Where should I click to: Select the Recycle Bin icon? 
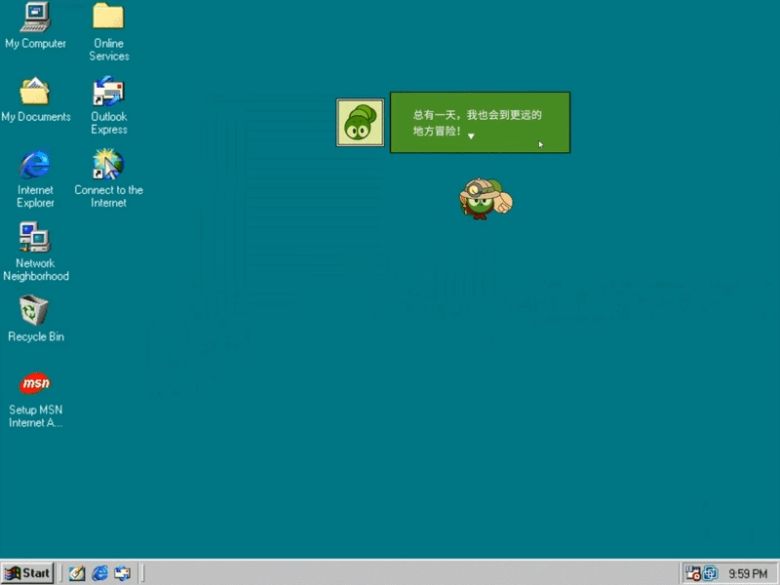[x=34, y=310]
